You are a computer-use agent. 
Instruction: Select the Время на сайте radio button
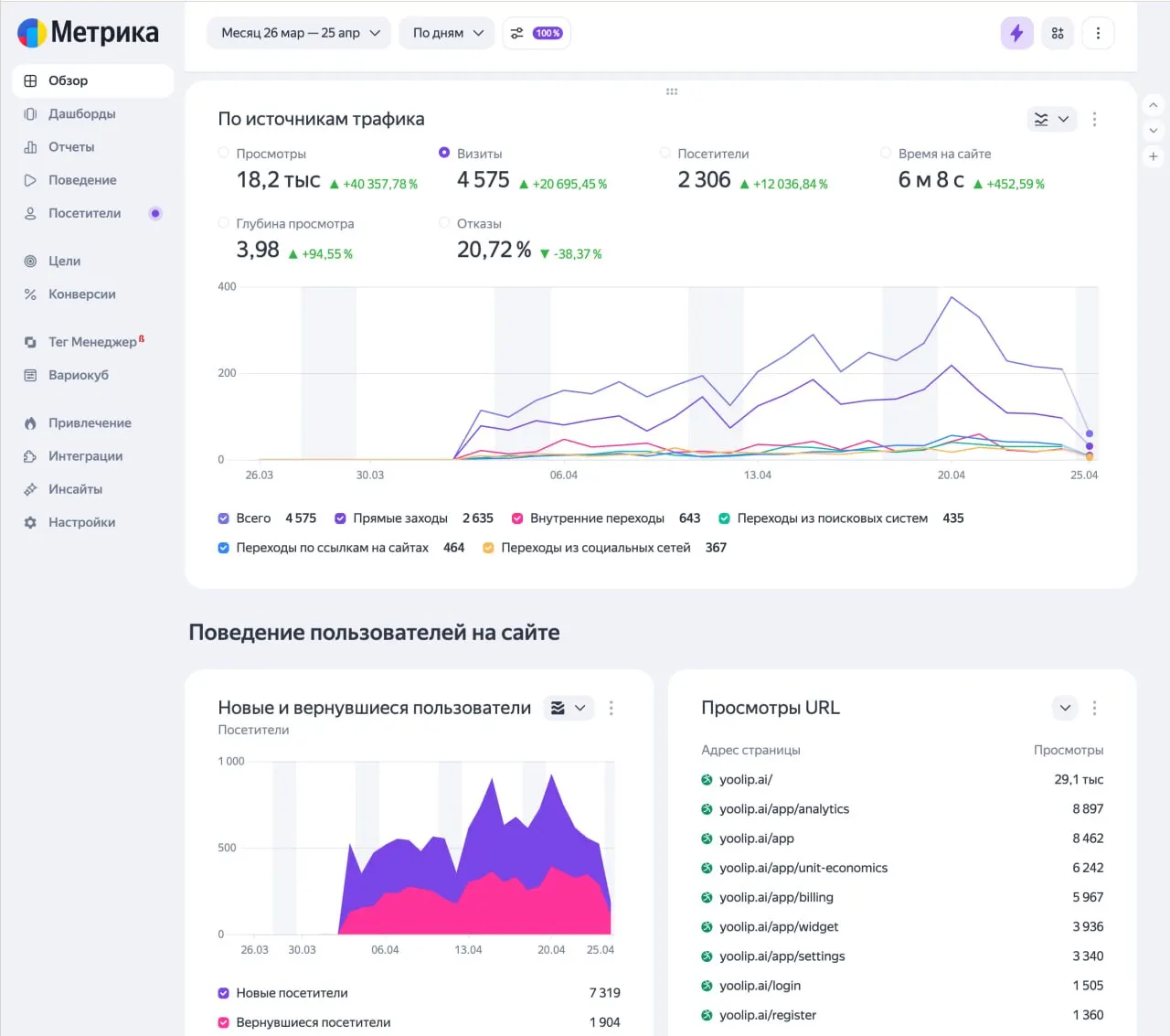pos(886,153)
